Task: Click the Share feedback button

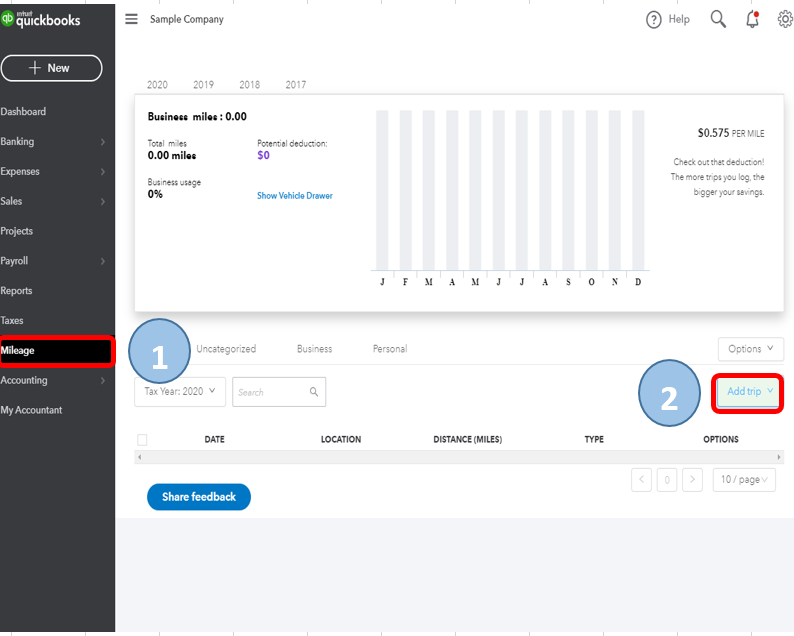Action: pyautogui.click(x=198, y=497)
